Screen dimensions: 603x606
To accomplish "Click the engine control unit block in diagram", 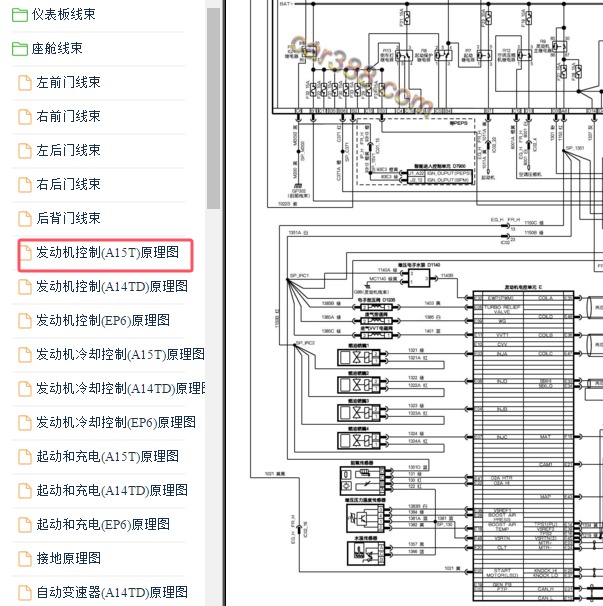I will pyautogui.click(x=523, y=446).
